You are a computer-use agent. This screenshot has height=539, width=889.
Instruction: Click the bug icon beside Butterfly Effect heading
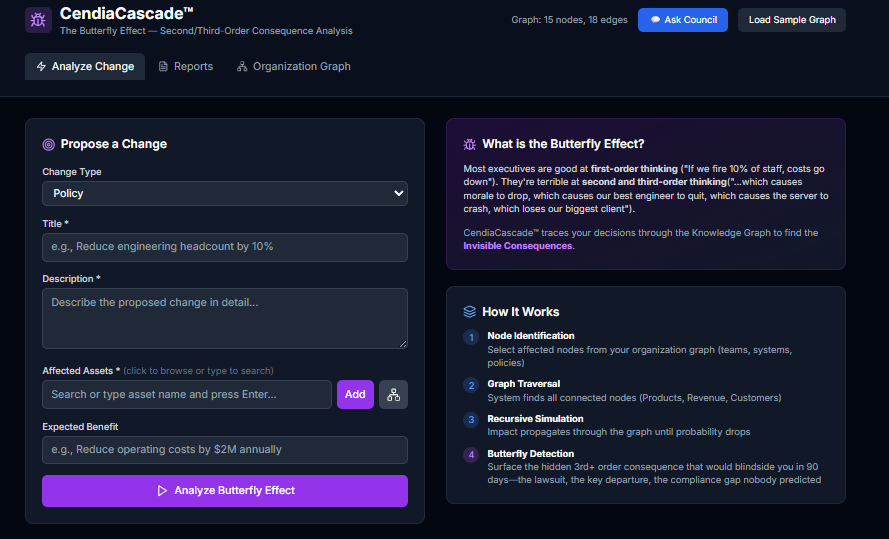tap(470, 144)
